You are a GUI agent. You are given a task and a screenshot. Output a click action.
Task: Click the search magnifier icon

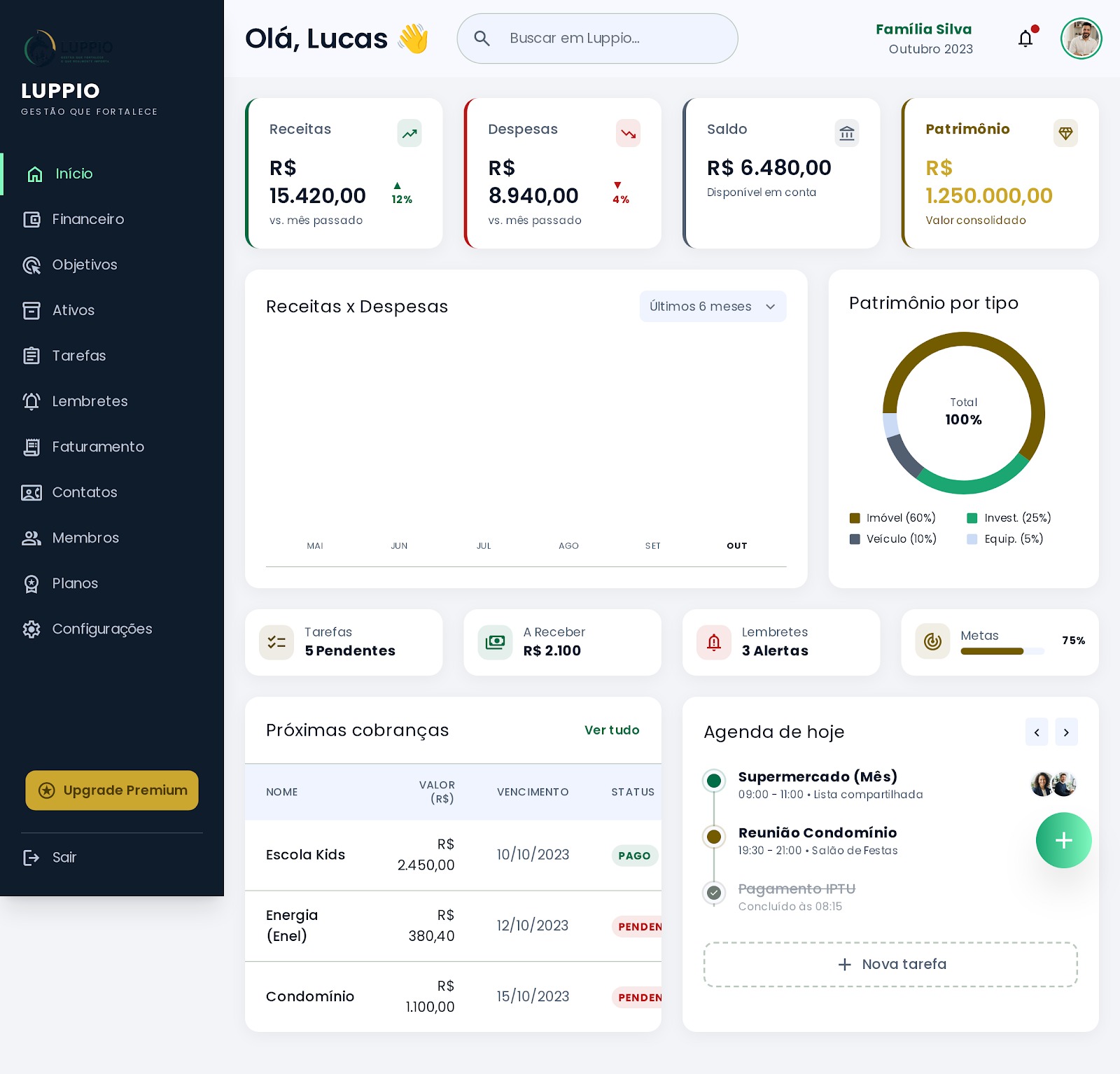pyautogui.click(x=482, y=39)
